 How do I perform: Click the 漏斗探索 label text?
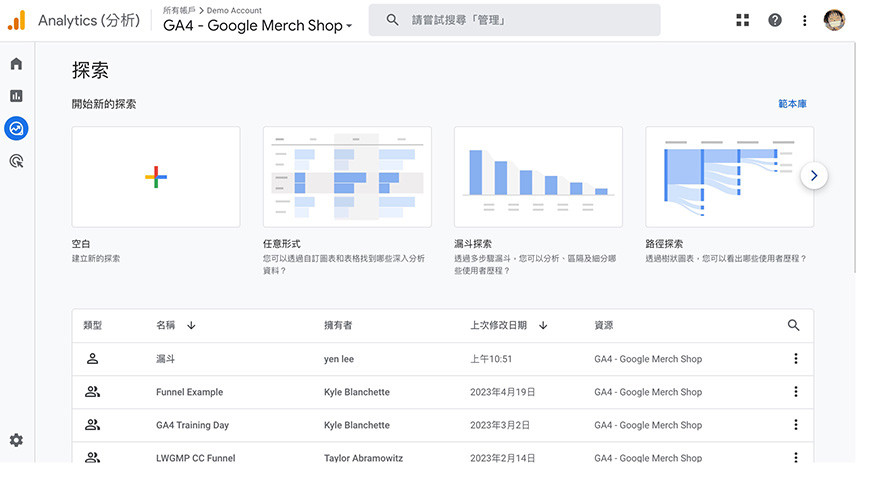(x=473, y=244)
